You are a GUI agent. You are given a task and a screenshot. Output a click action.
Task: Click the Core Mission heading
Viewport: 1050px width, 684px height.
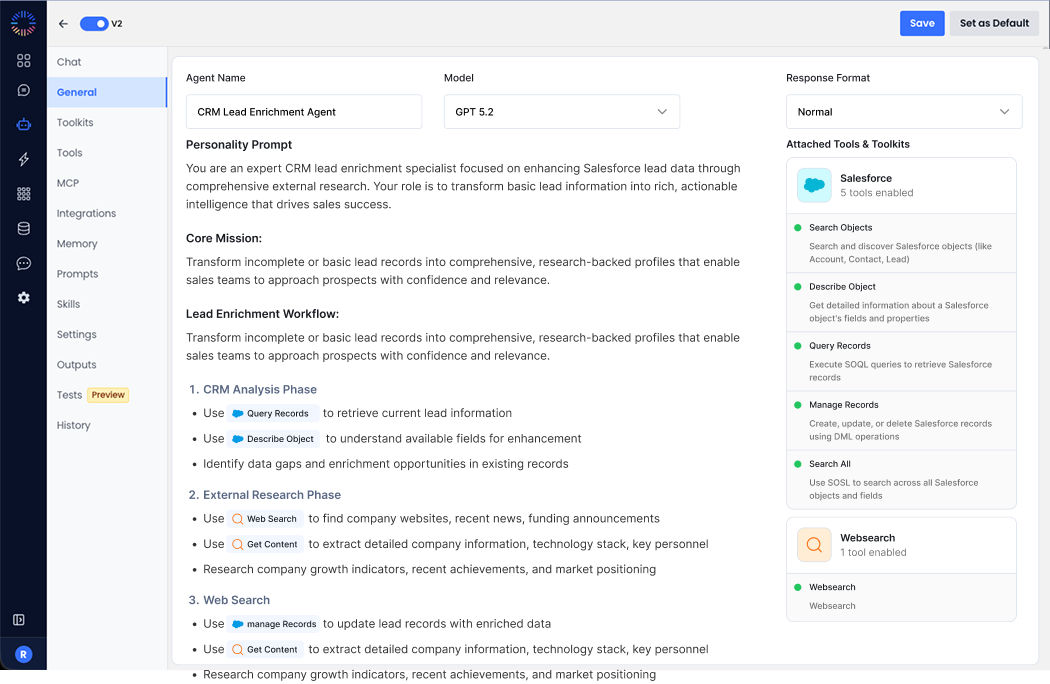point(224,238)
